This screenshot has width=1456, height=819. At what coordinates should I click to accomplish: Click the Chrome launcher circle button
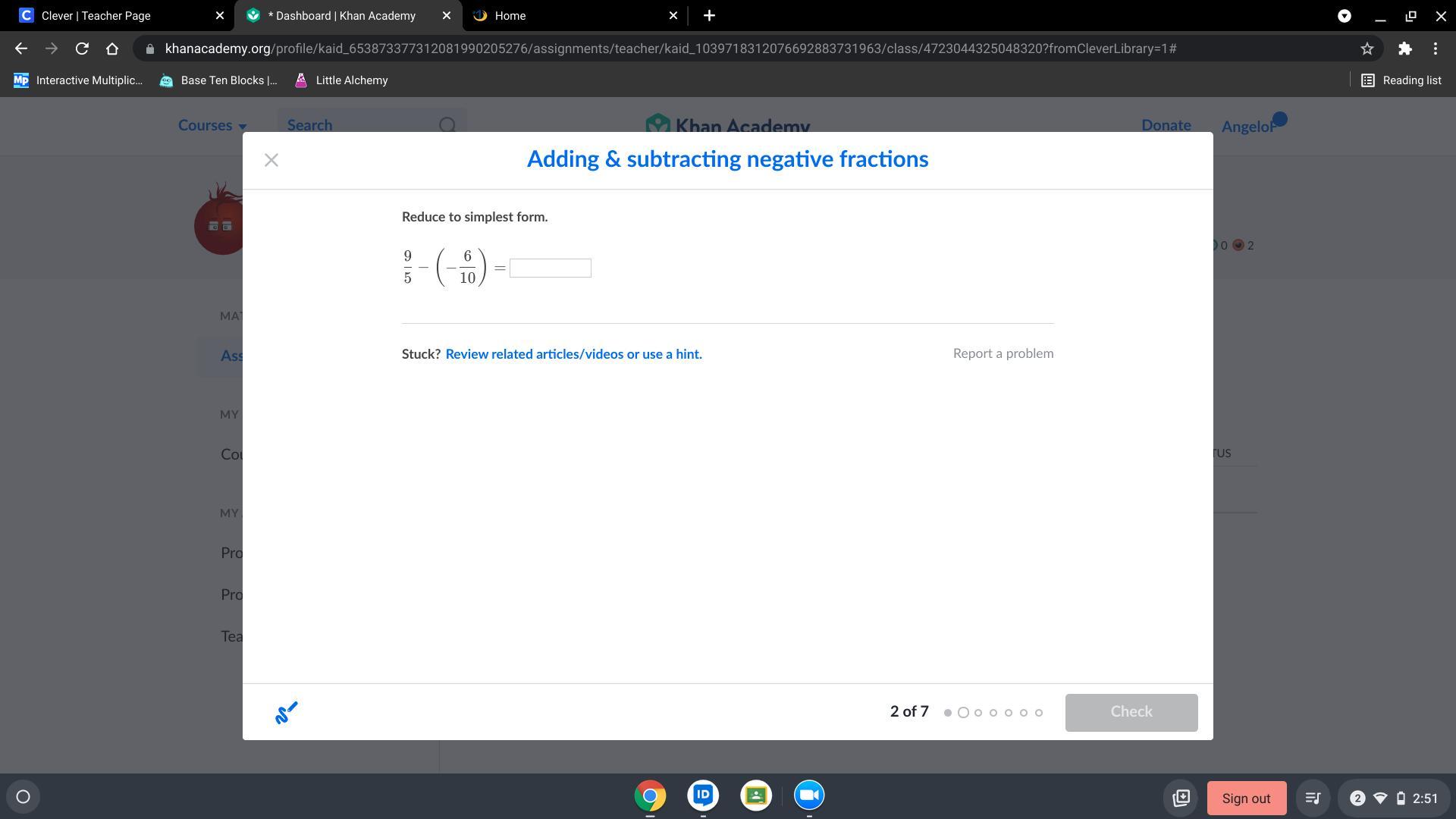[x=23, y=796]
